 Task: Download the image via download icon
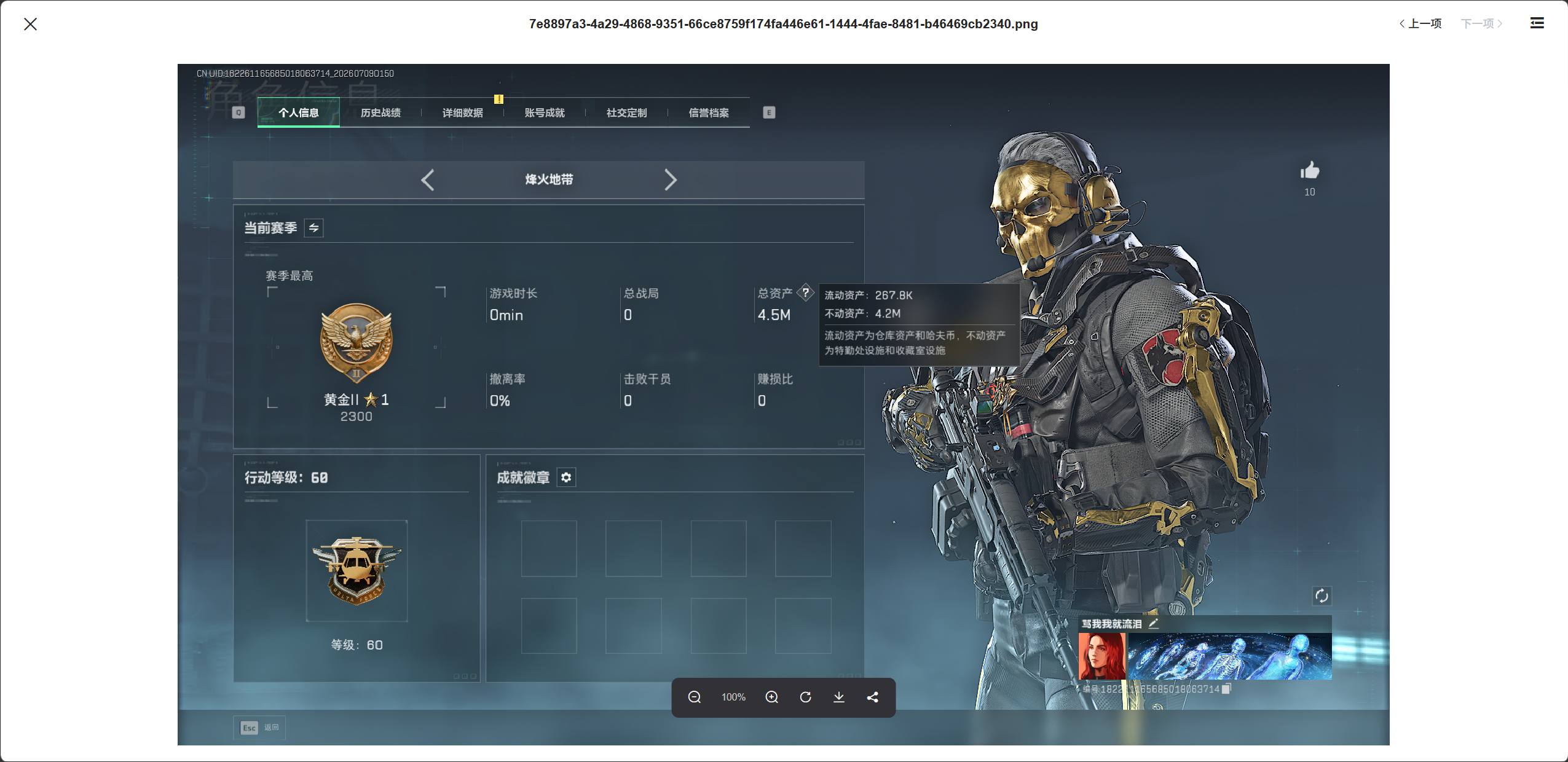pyautogui.click(x=838, y=697)
